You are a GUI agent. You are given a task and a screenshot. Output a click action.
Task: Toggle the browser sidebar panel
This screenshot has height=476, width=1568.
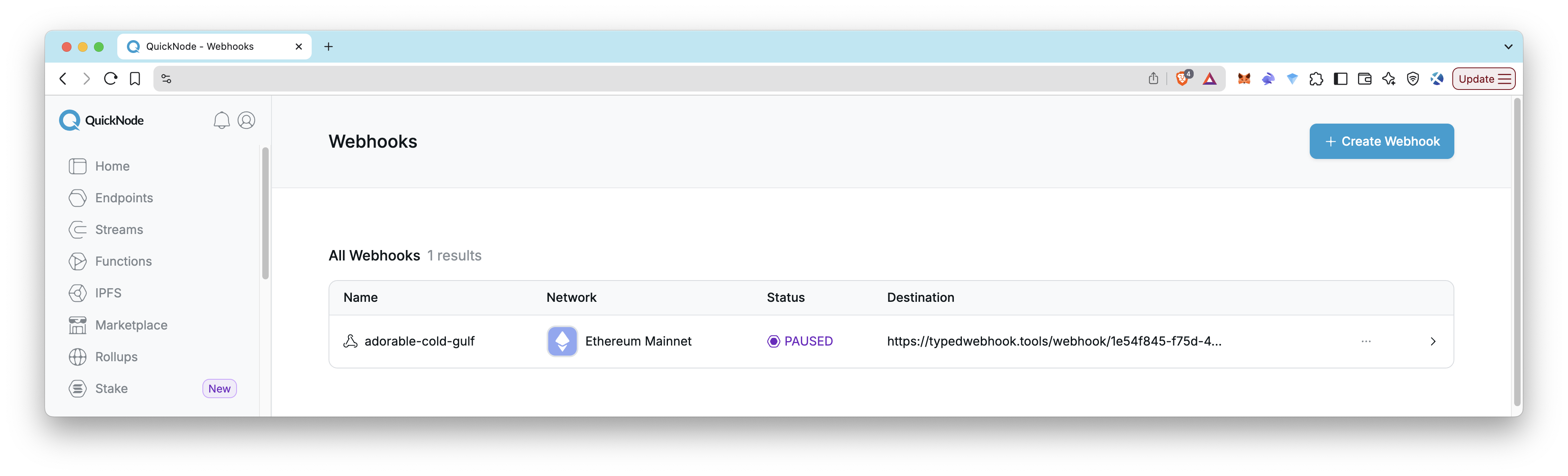1340,78
